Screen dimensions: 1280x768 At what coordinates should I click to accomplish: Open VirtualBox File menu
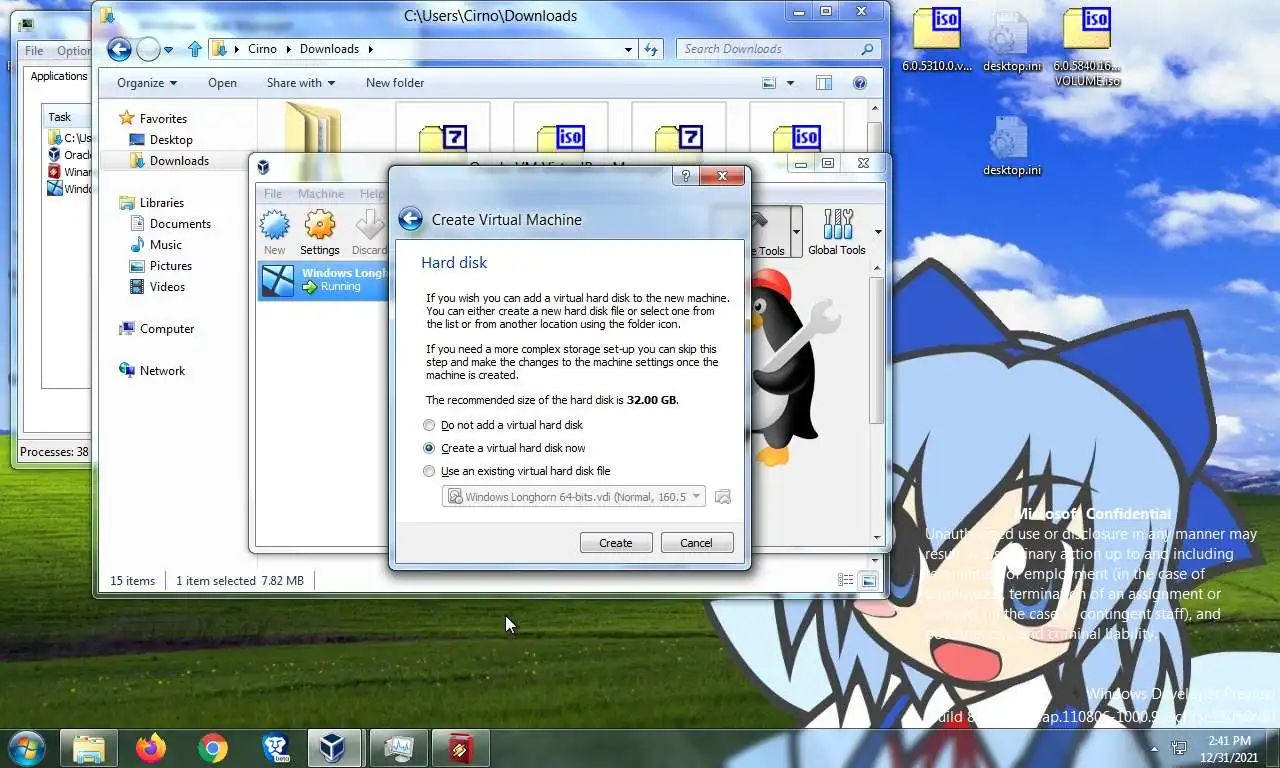tap(273, 194)
